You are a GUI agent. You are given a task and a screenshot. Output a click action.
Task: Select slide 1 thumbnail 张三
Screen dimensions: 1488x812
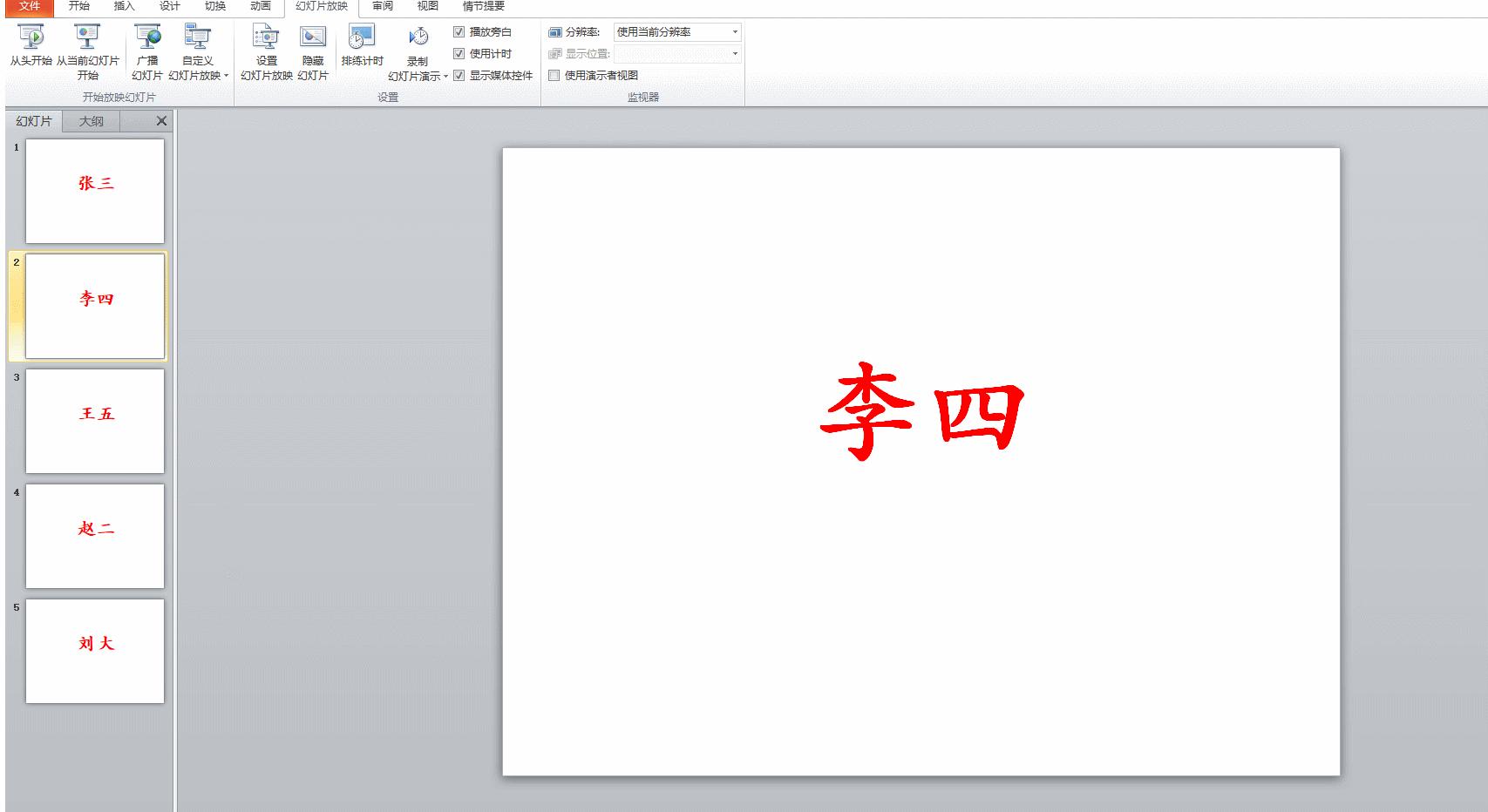[x=95, y=192]
